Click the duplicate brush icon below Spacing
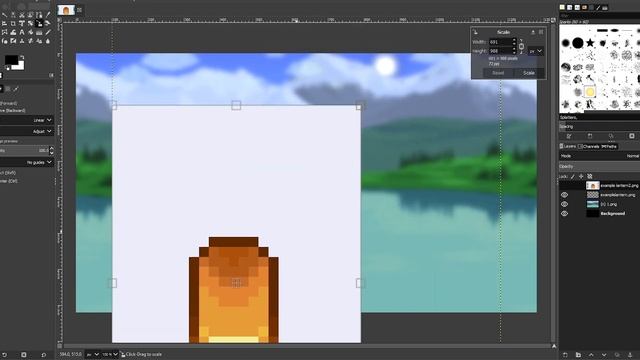The height and width of the screenshot is (360, 640). [x=611, y=136]
